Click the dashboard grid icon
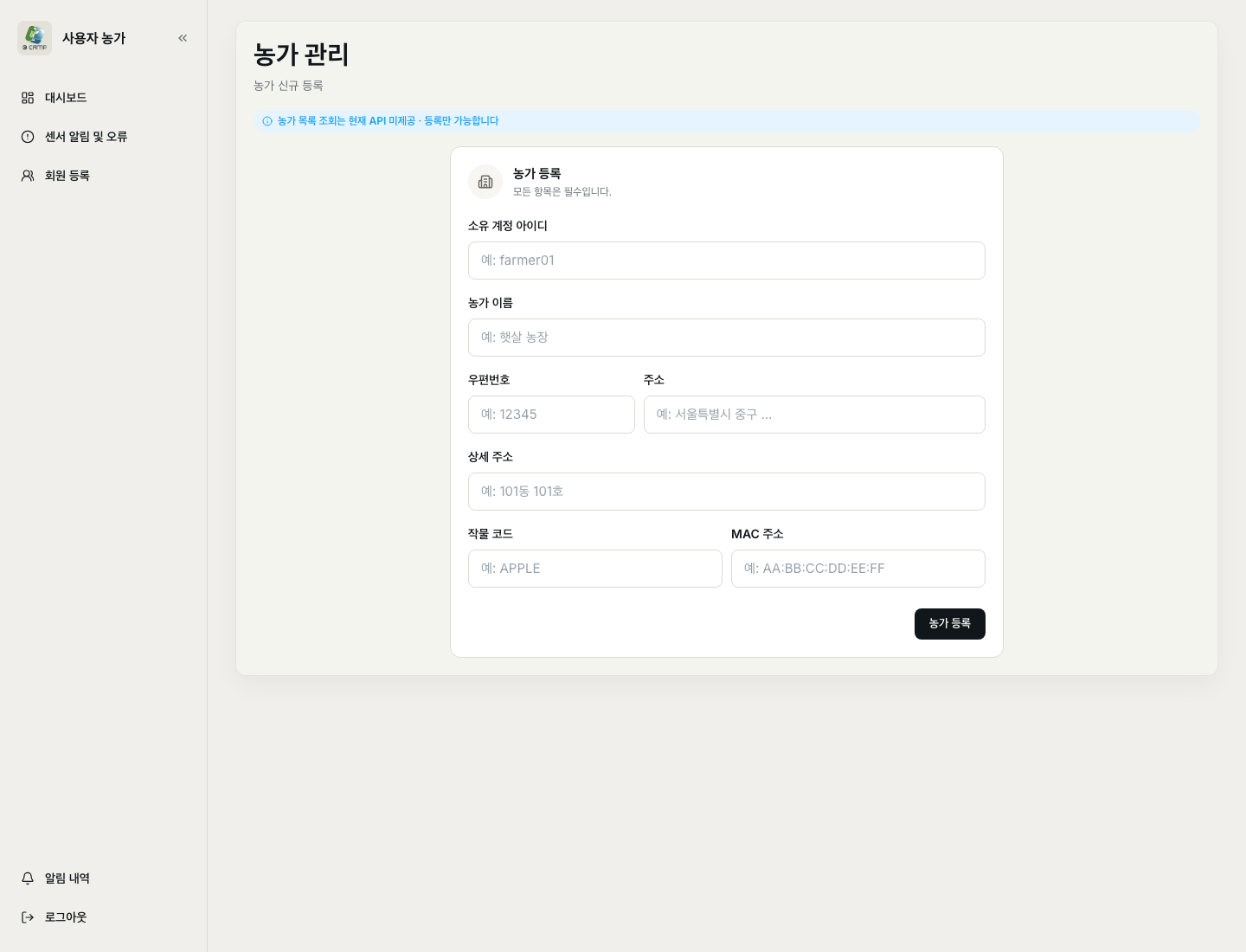Image resolution: width=1246 pixels, height=952 pixels. 28,98
